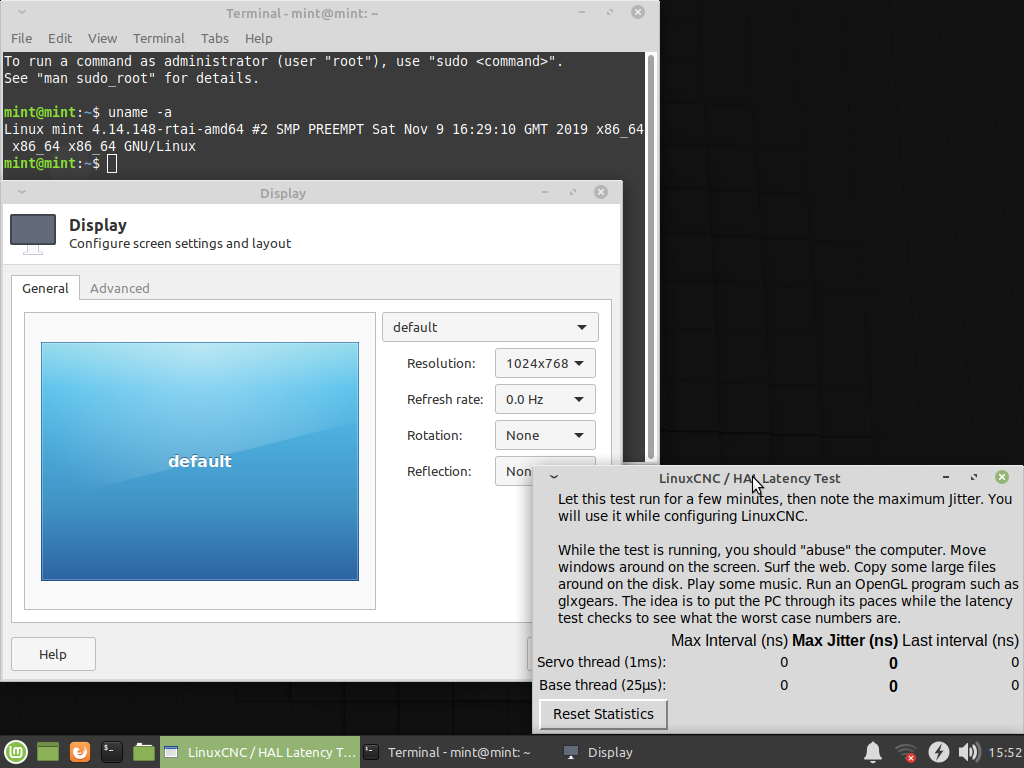This screenshot has height=768, width=1024.
Task: Open the Linux Mint start menu
Action: click(x=16, y=752)
